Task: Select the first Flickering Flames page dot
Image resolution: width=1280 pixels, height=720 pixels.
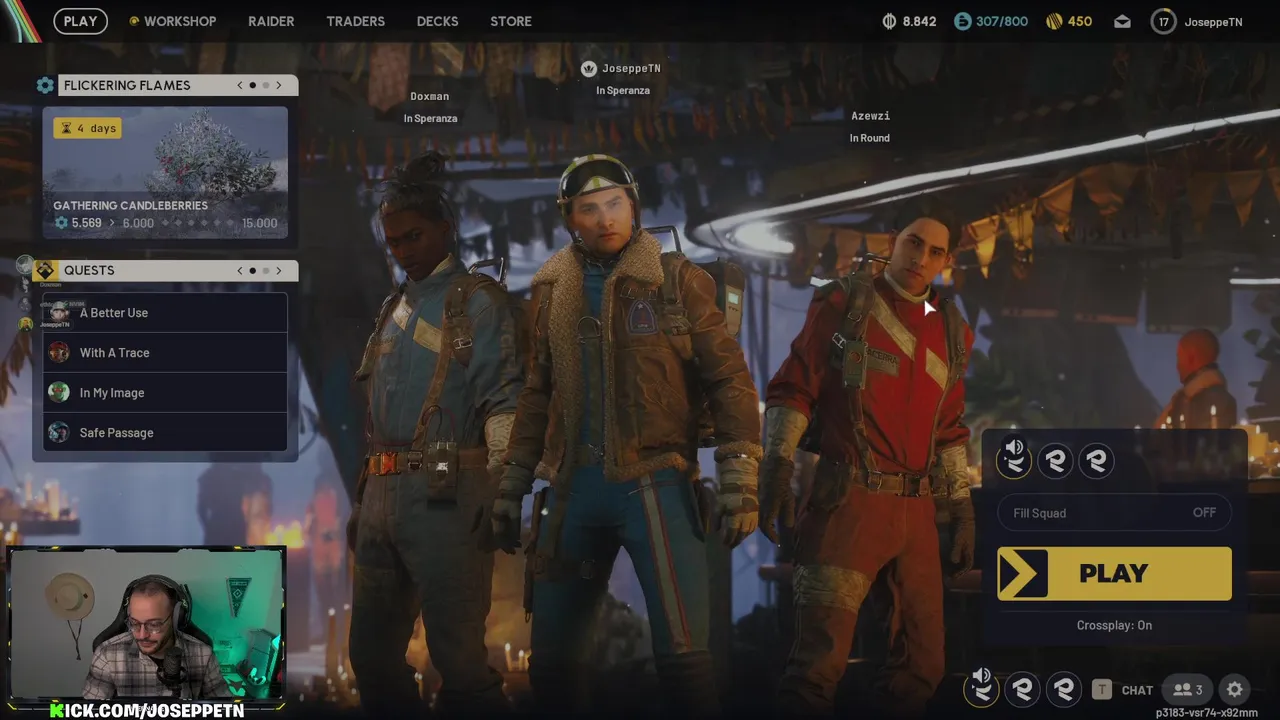Action: click(x=252, y=85)
